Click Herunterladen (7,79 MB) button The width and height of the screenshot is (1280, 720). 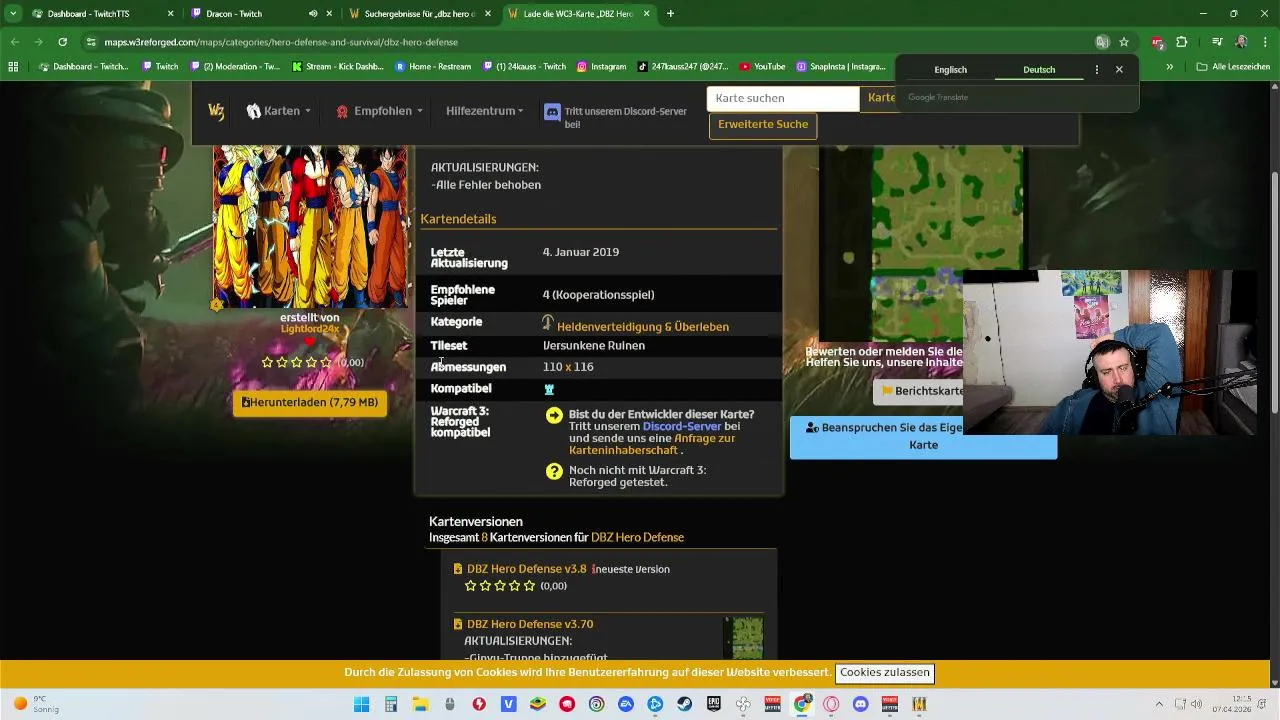coord(310,402)
